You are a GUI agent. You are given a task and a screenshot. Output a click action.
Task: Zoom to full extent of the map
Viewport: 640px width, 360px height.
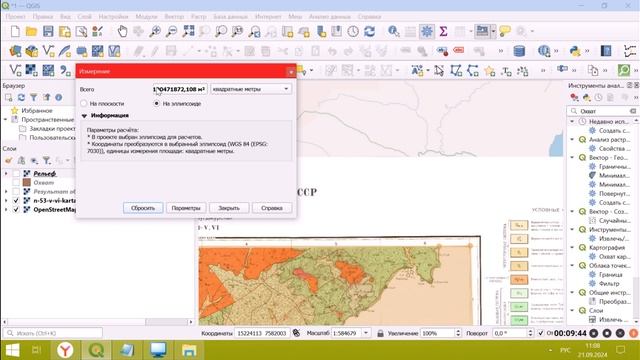[189, 31]
